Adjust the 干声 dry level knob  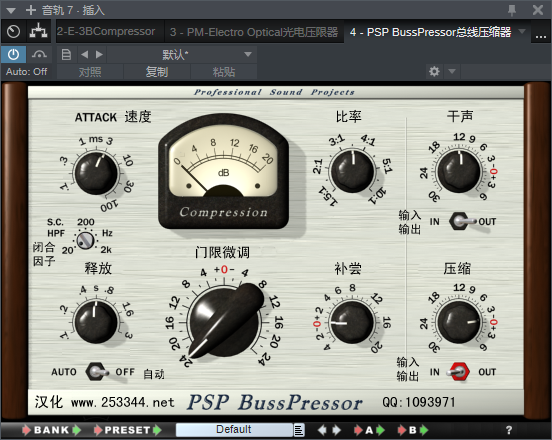point(459,171)
